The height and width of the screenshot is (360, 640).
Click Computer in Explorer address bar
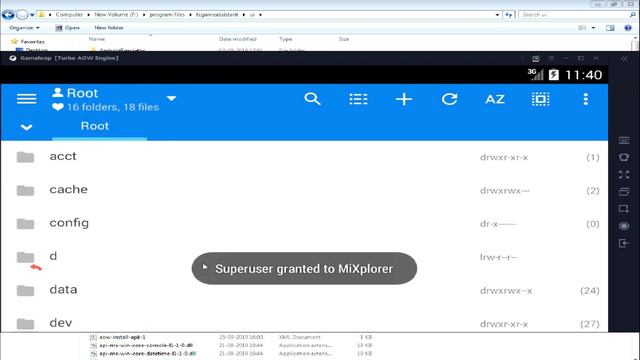[x=69, y=14]
